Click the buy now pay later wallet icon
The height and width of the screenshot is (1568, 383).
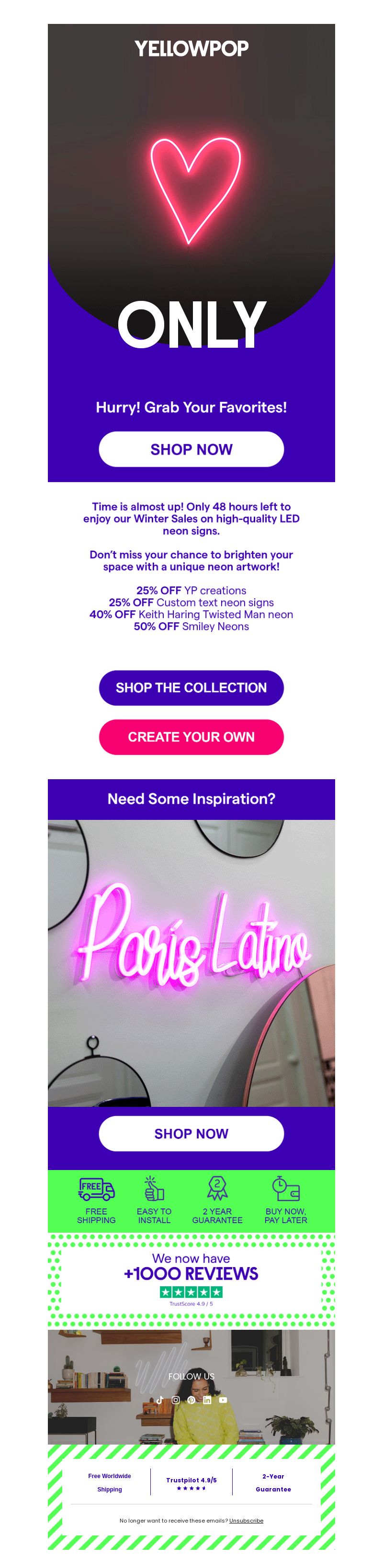[286, 1188]
